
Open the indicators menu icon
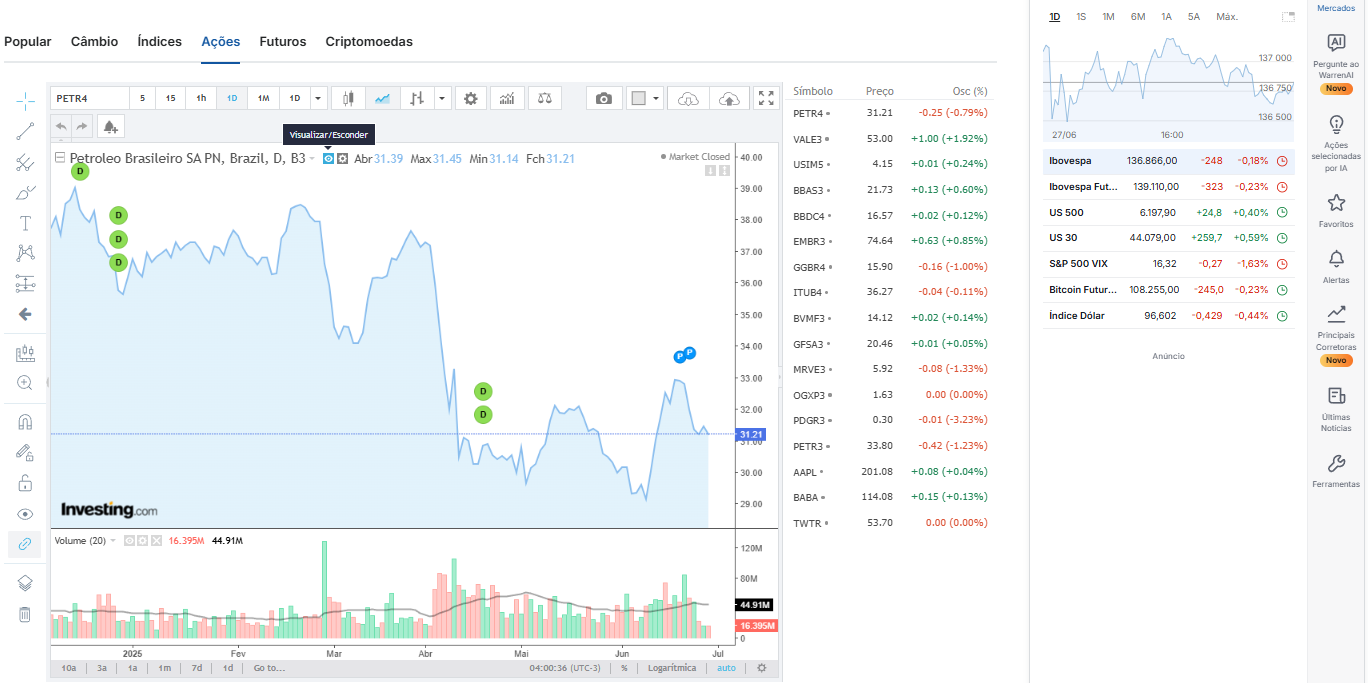tap(508, 98)
